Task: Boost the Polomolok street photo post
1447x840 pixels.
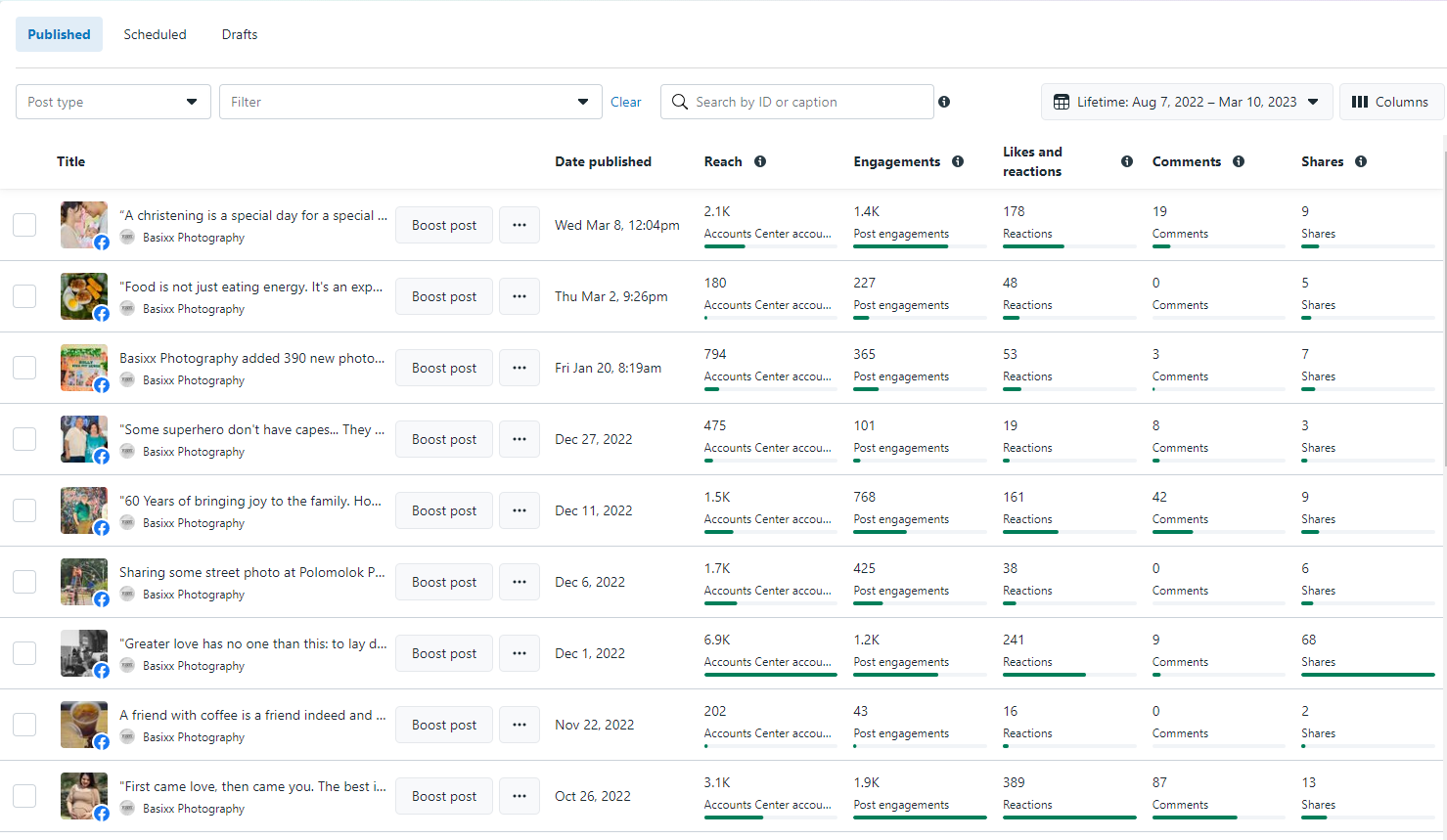Action: coord(444,582)
